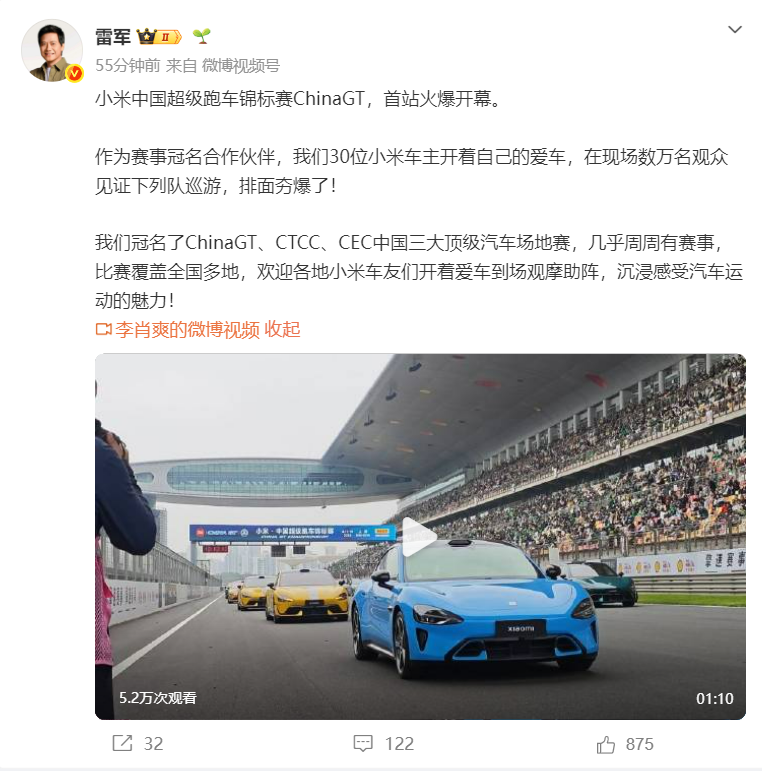
Task: Open the crown membership level badge
Action: [x=159, y=37]
